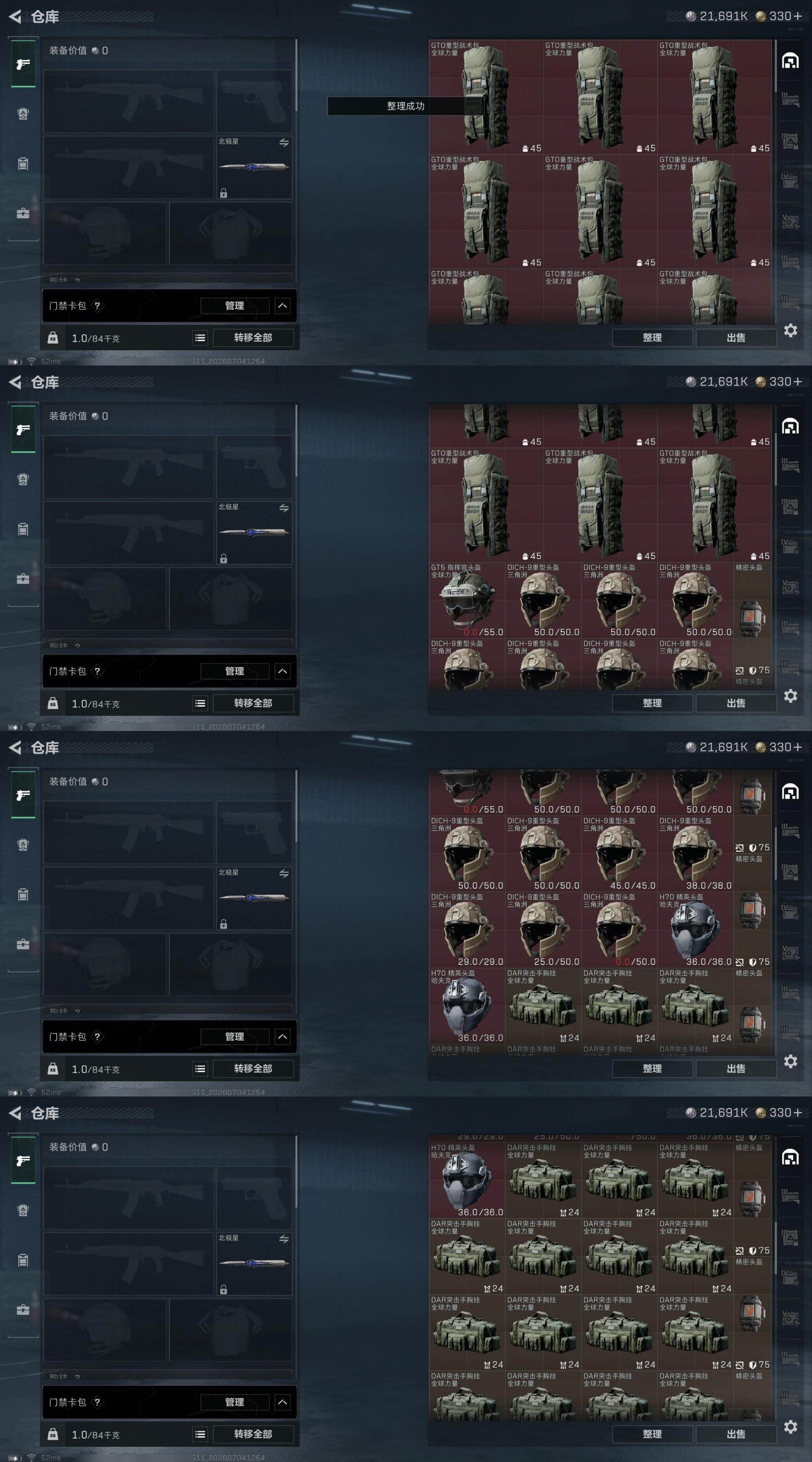This screenshot has width=812, height=1462.
Task: Click Wi-Fi signal icon in the first screenshot
Action: [x=32, y=361]
